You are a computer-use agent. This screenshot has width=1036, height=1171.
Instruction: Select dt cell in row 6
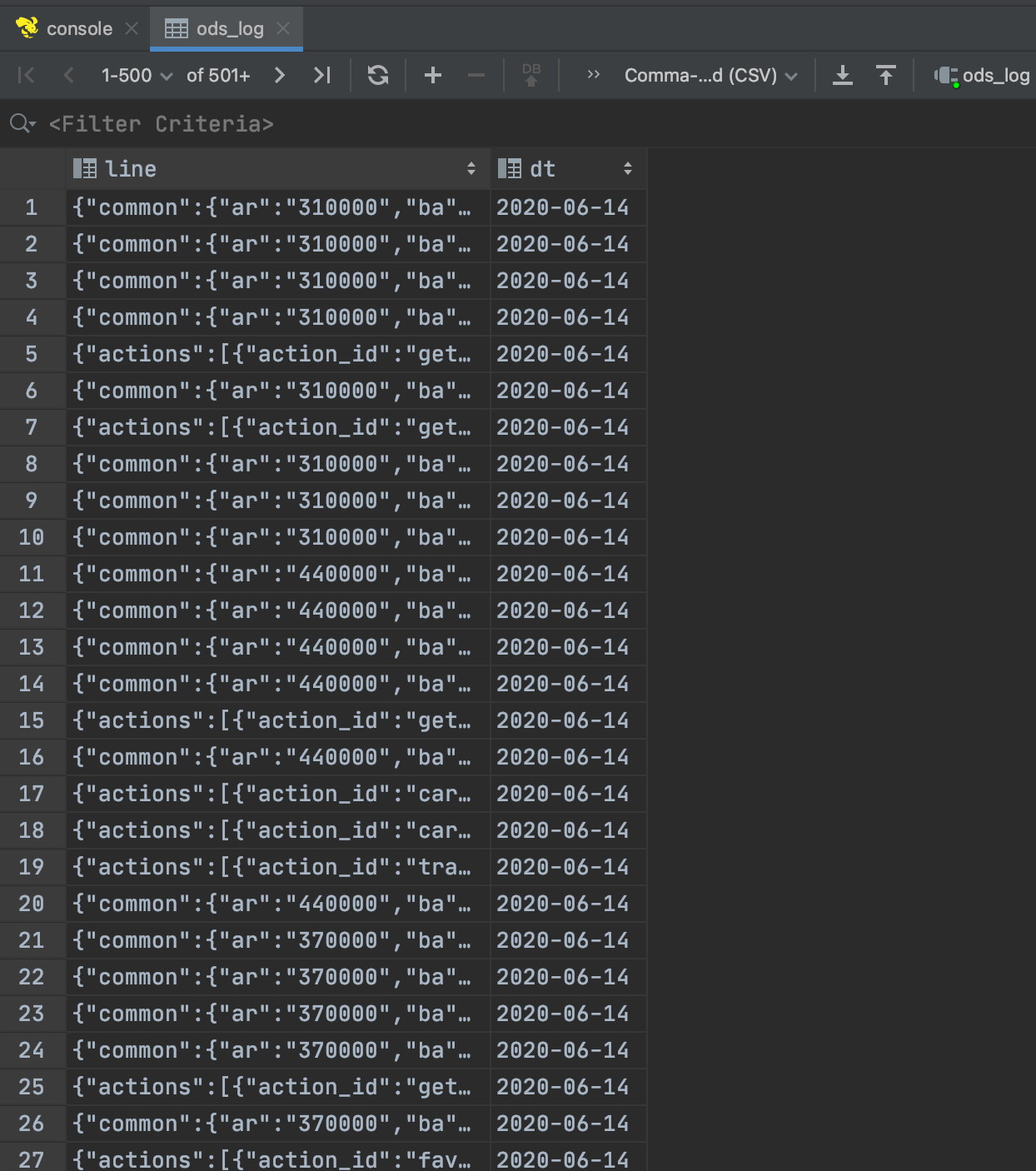[569, 391]
